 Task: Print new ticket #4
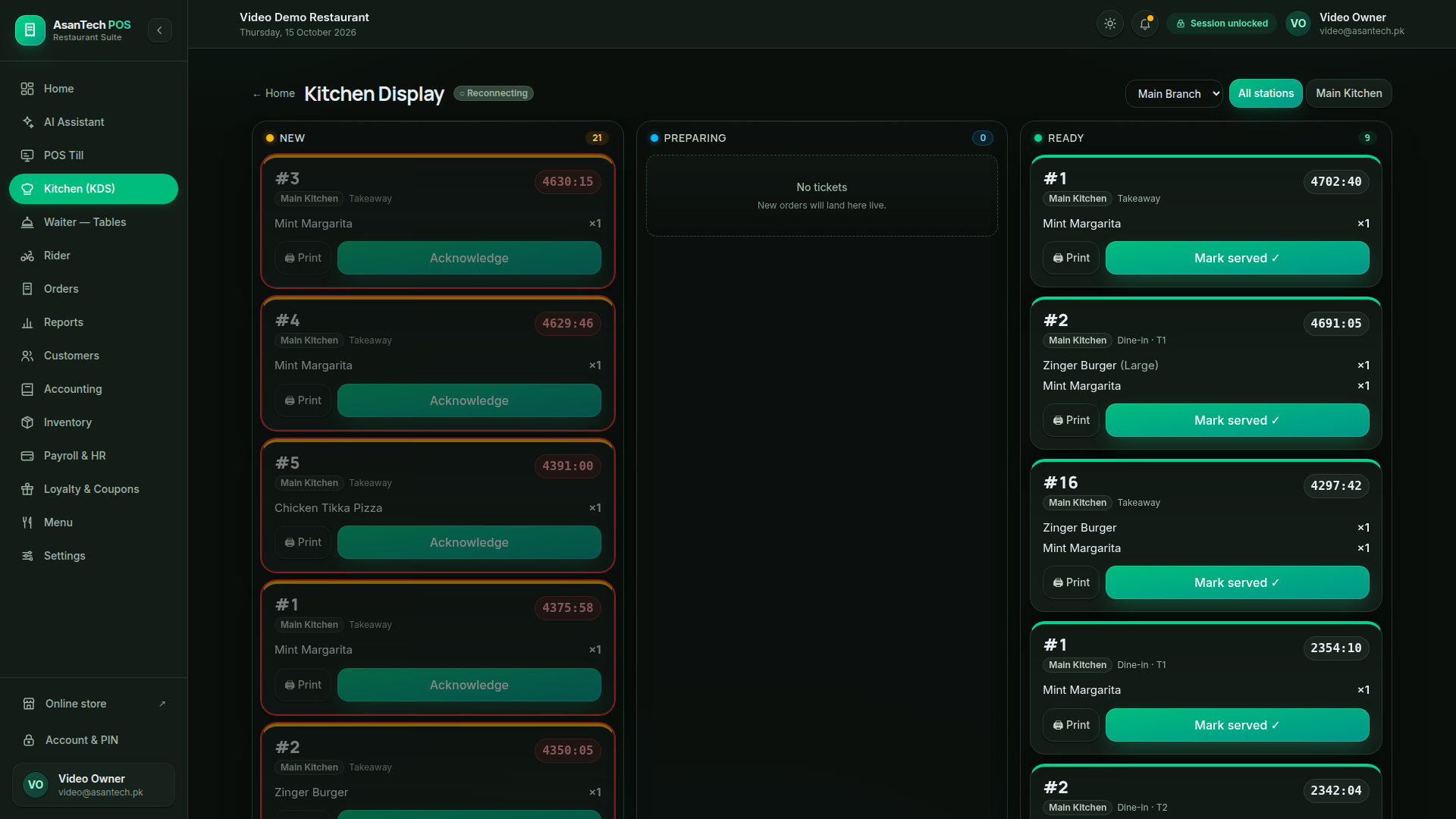tap(303, 400)
